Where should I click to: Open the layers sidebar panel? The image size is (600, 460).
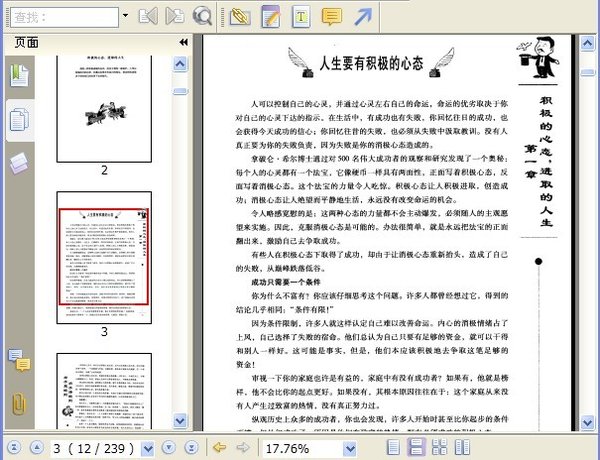[19, 164]
